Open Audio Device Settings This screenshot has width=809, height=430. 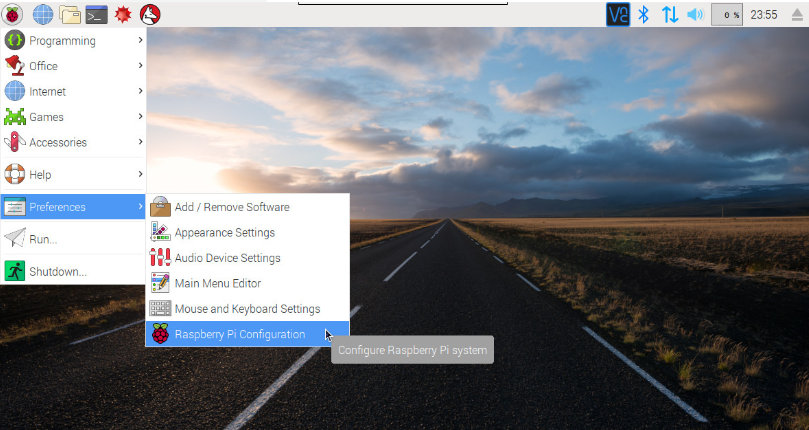click(248, 257)
